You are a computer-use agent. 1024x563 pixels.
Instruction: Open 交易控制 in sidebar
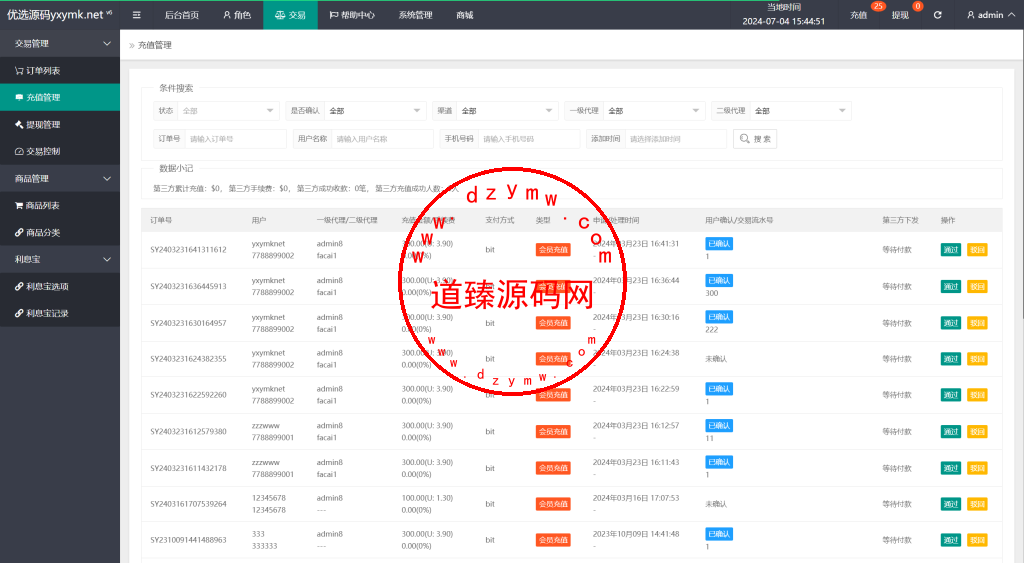point(60,151)
